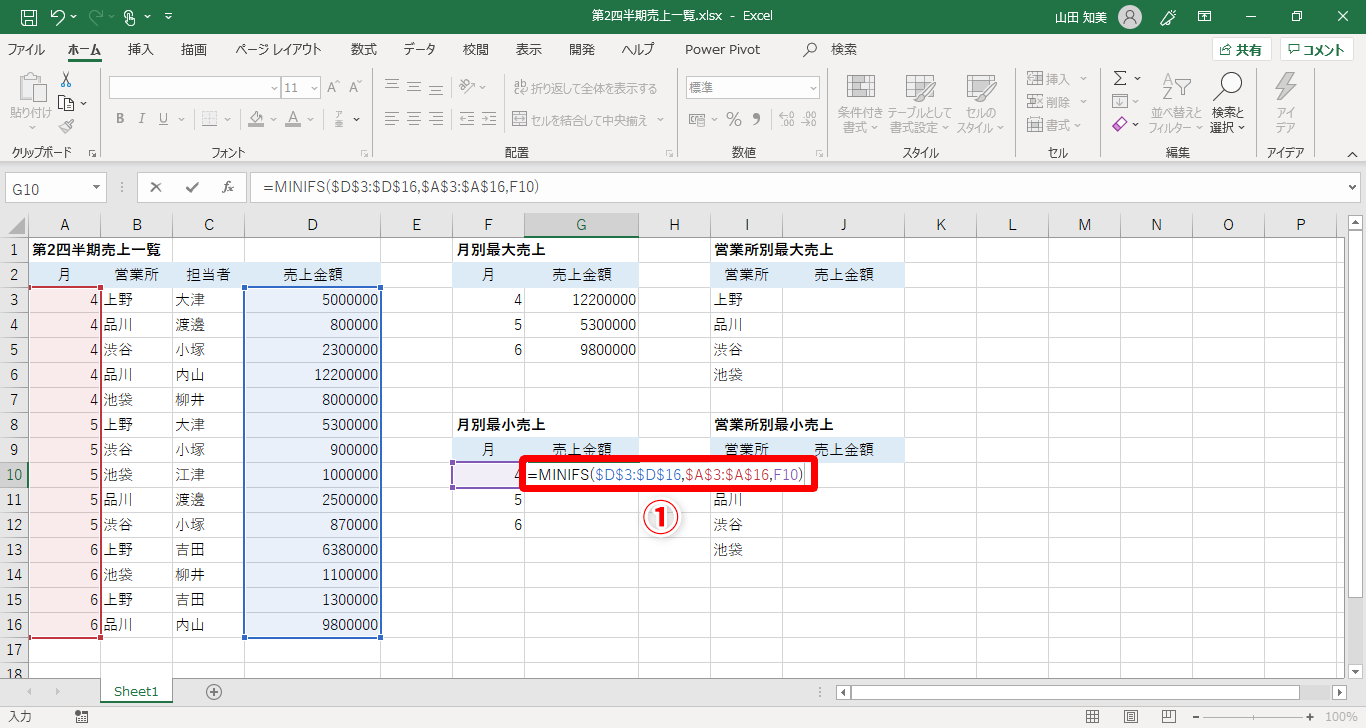Click the Orientation text-angle icon
The height and width of the screenshot is (728, 1366).
(x=468, y=87)
